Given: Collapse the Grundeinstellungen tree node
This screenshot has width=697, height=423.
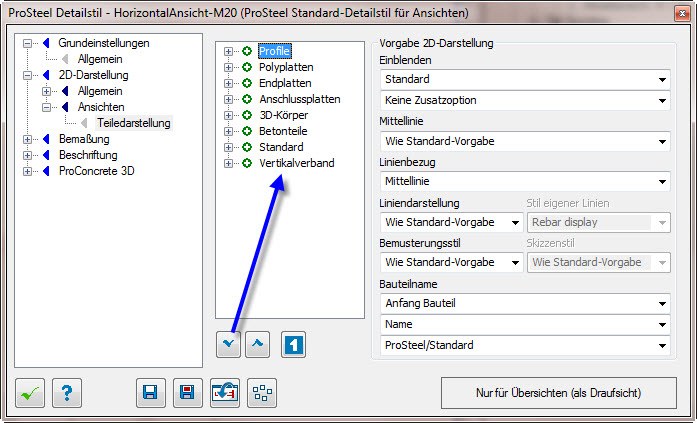Looking at the screenshot, I should pyautogui.click(x=28, y=43).
